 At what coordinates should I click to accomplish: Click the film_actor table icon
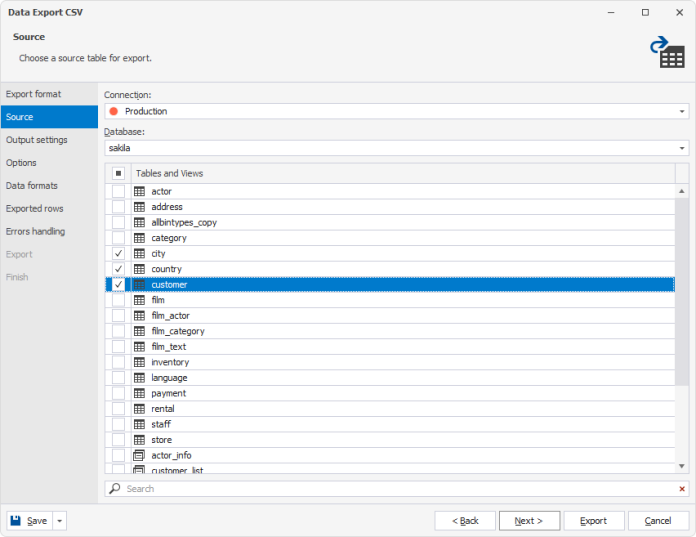tap(140, 315)
